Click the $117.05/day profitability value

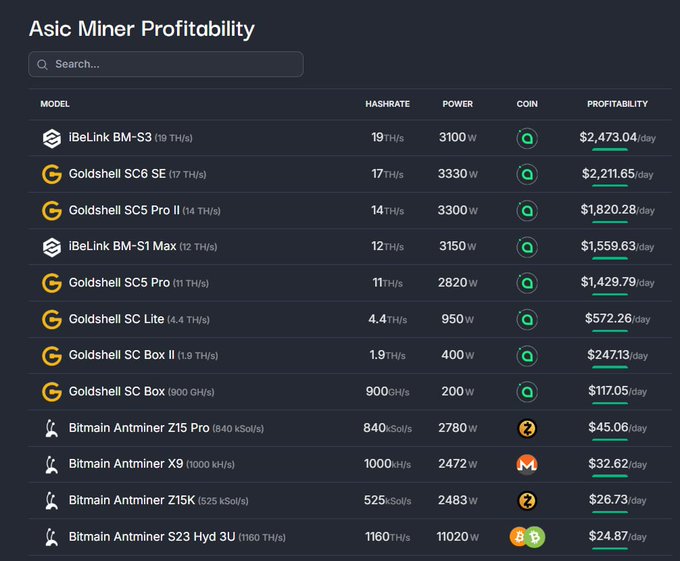point(618,391)
